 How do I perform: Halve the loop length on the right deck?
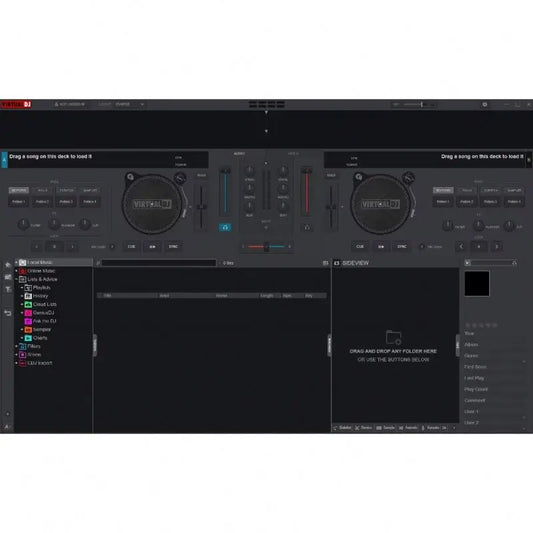coord(461,246)
